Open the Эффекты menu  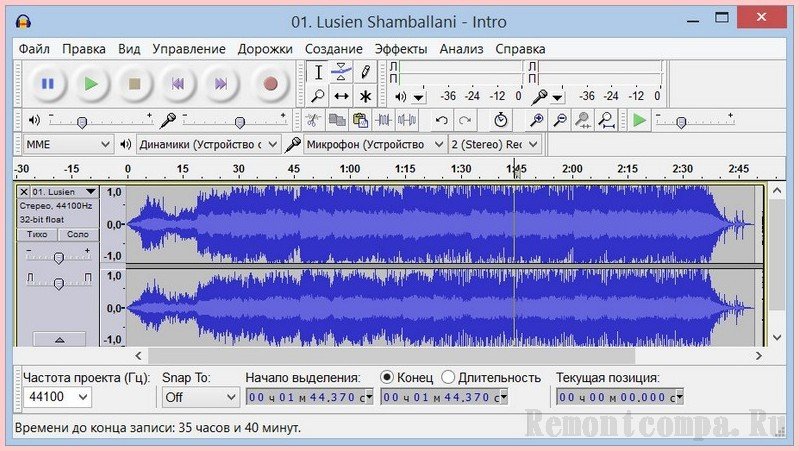pos(401,49)
